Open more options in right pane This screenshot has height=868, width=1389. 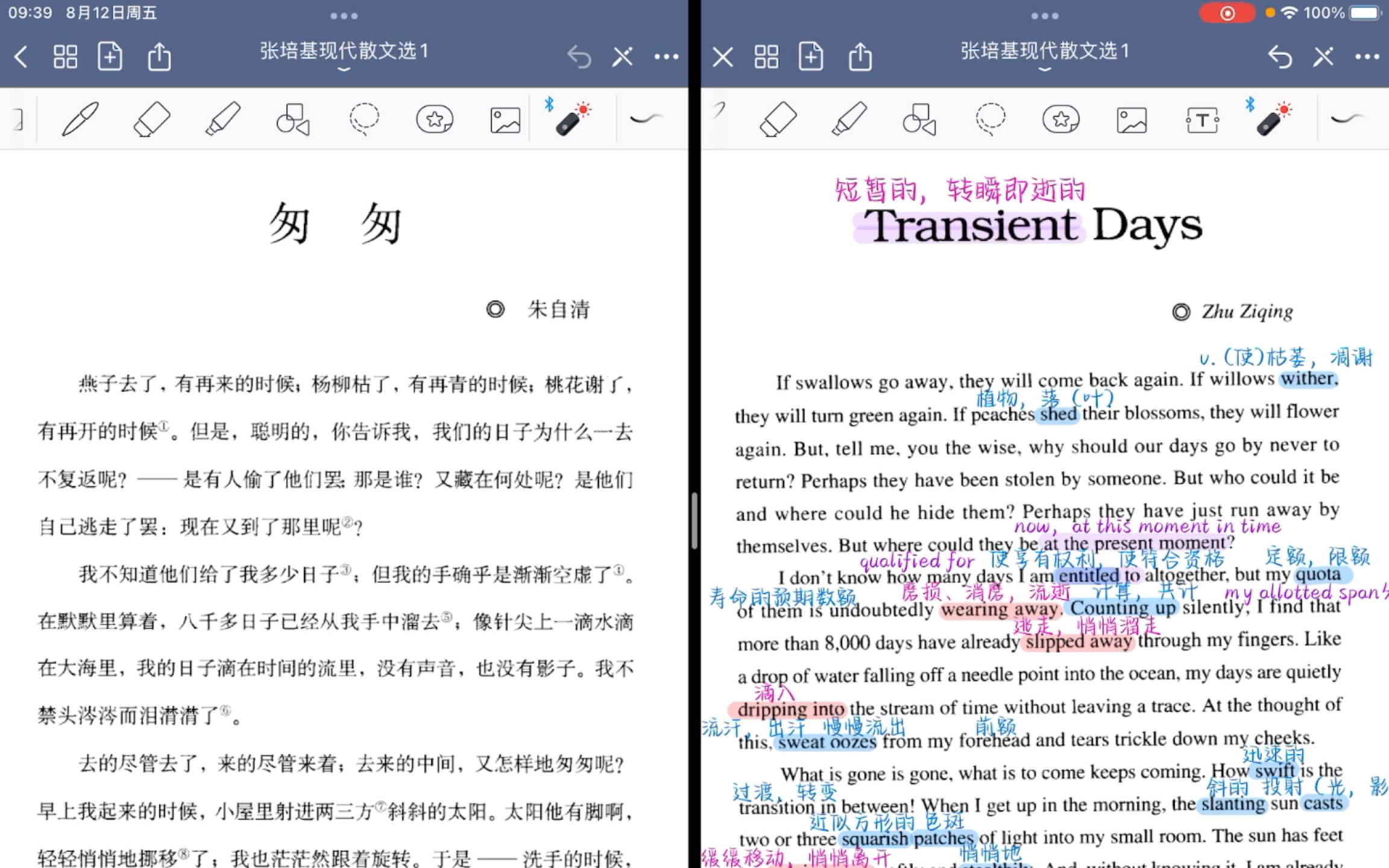click(x=1367, y=57)
